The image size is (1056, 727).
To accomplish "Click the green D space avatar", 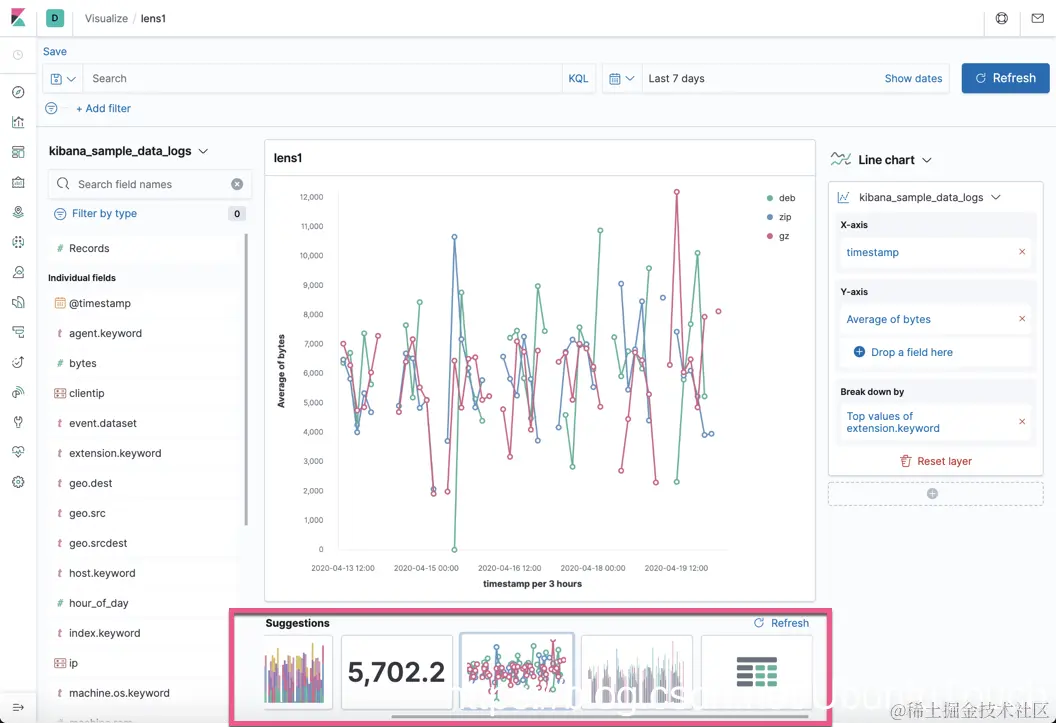I will tap(55, 18).
